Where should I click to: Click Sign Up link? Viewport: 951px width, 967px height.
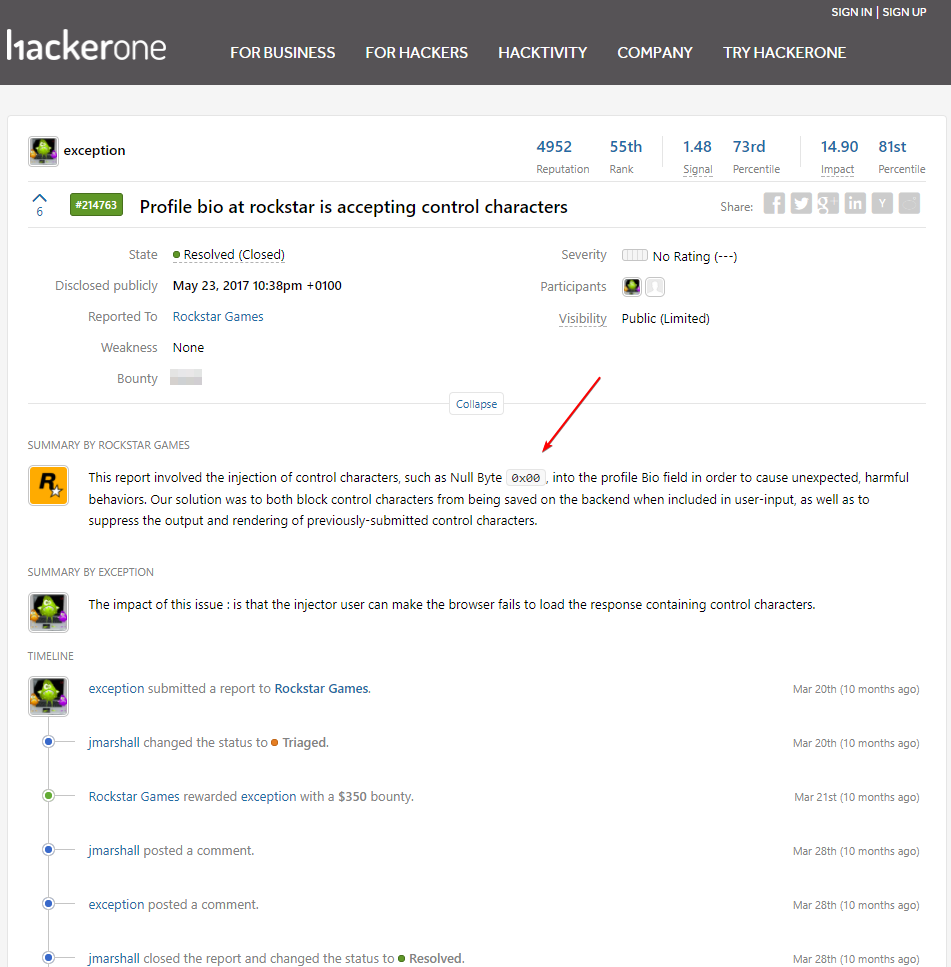point(904,12)
